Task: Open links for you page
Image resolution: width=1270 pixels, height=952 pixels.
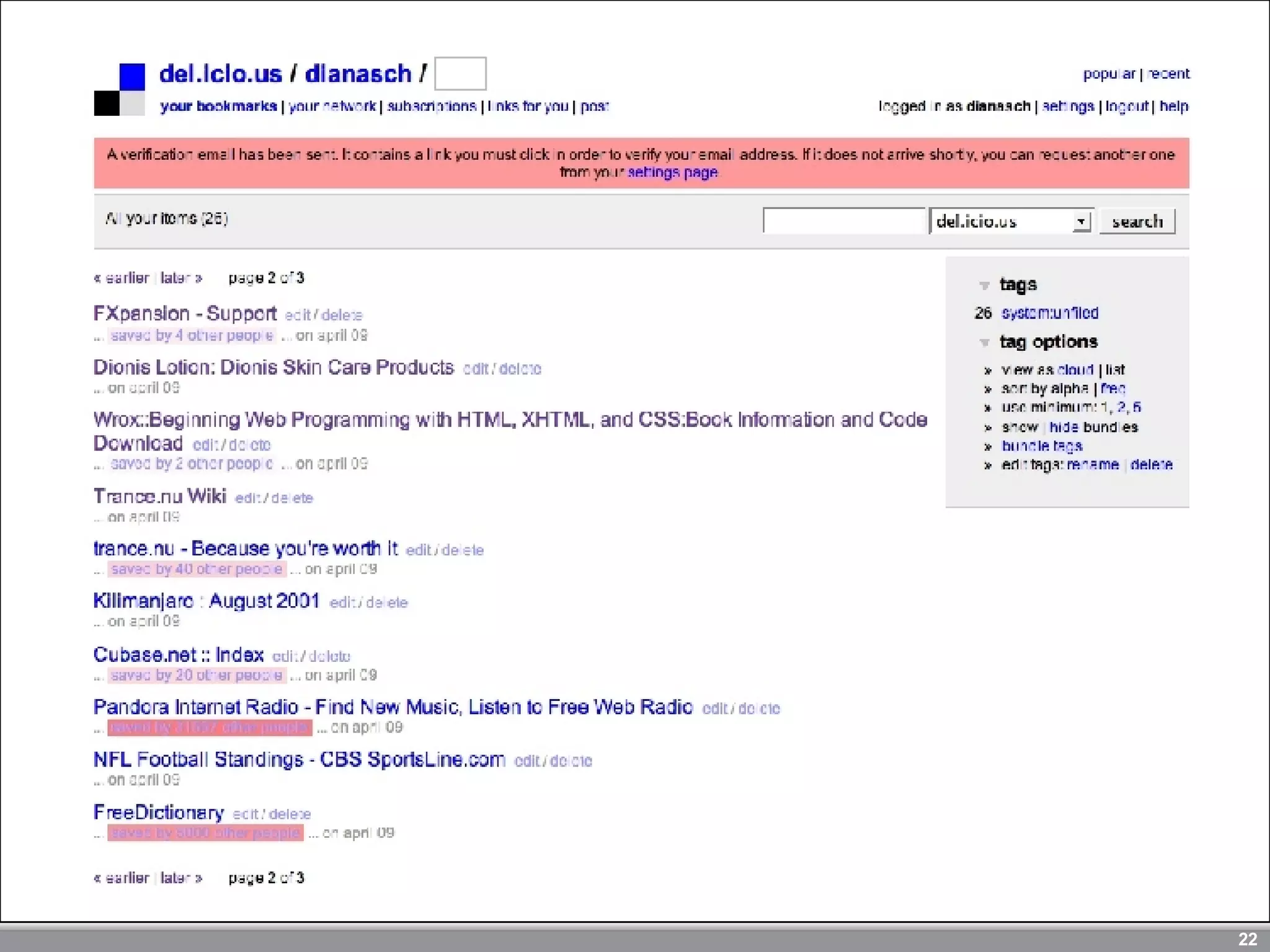Action: (x=528, y=107)
